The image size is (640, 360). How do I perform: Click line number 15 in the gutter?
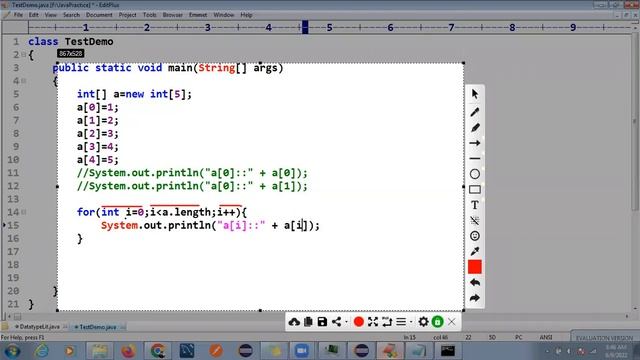(13, 225)
